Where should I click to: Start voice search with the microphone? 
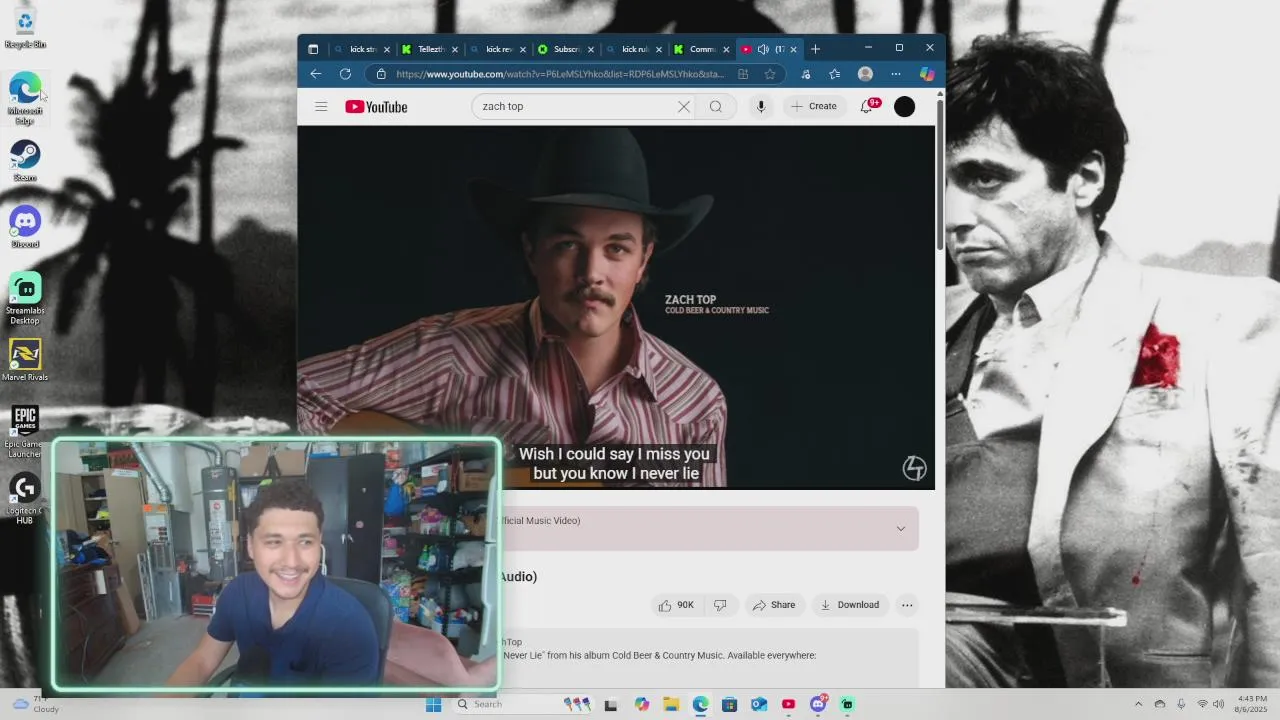click(761, 106)
